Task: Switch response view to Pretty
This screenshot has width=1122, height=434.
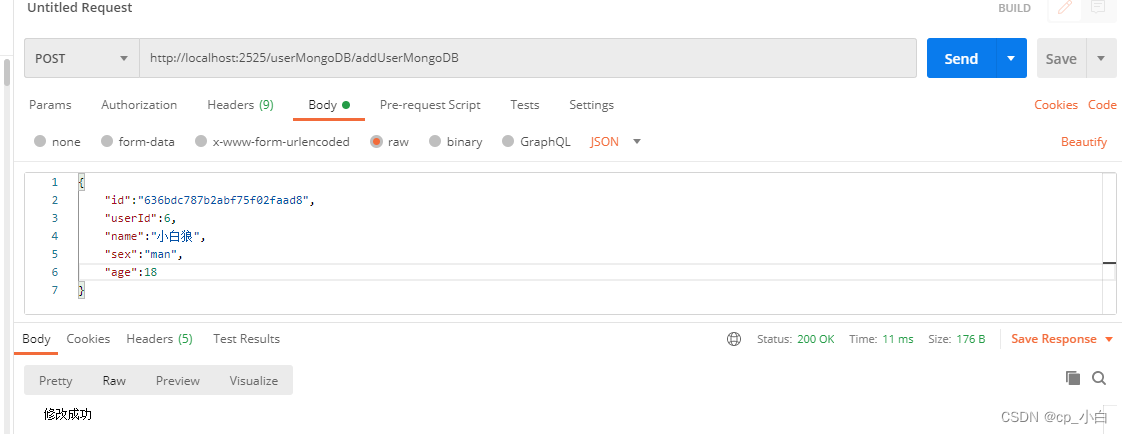Action: [55, 380]
